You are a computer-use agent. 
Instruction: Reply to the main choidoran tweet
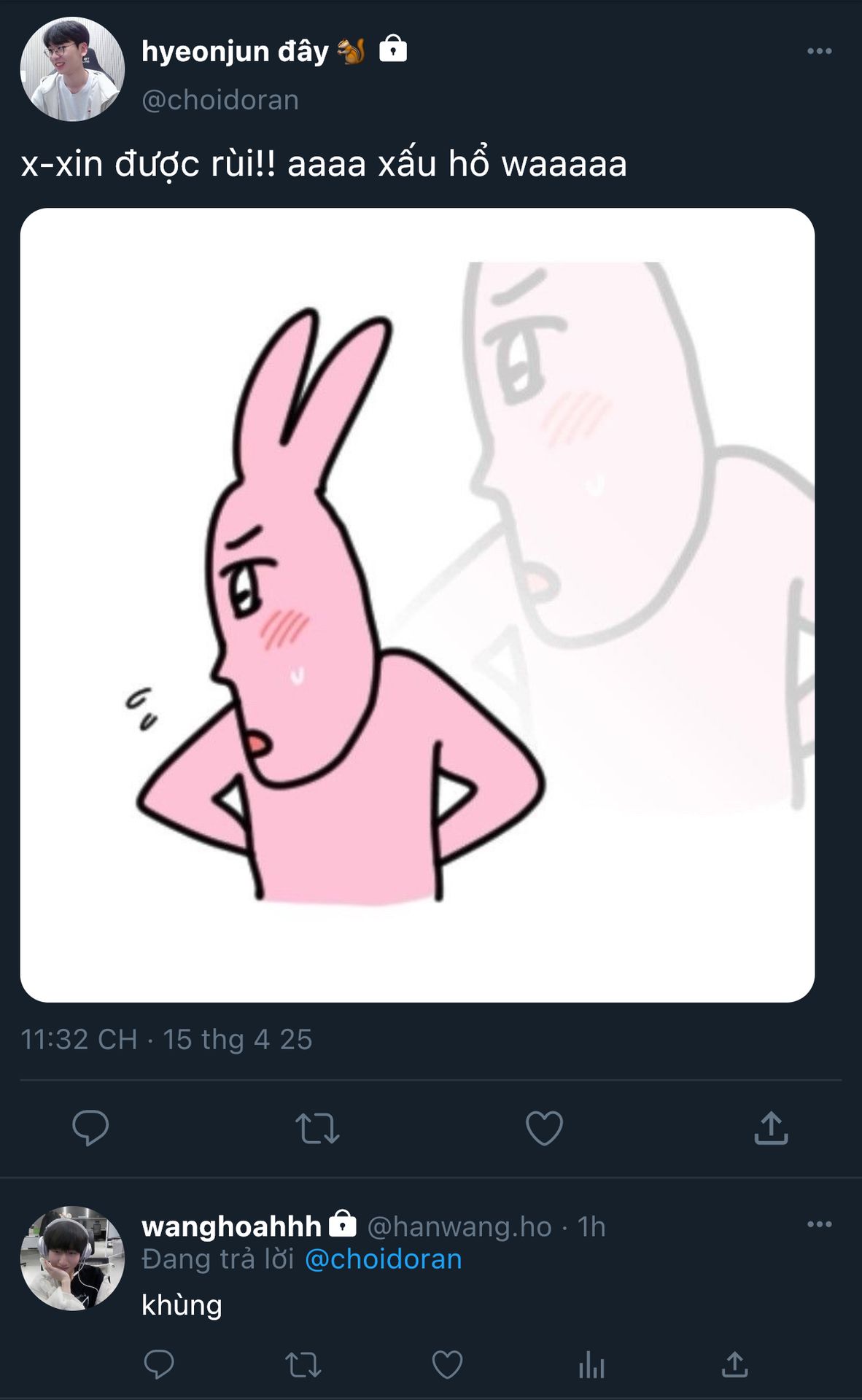coord(90,1127)
